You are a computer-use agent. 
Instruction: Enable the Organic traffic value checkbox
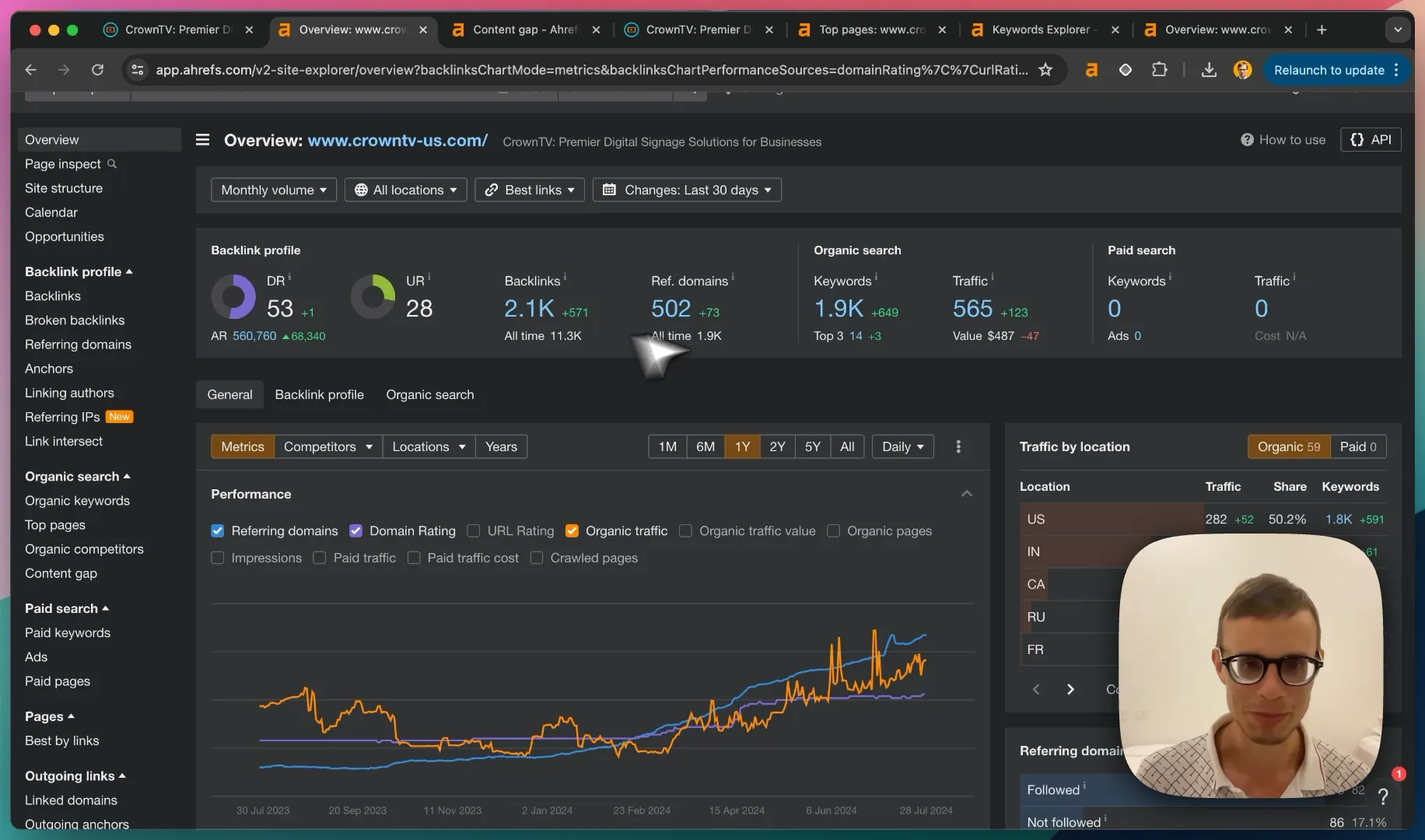[x=685, y=530]
